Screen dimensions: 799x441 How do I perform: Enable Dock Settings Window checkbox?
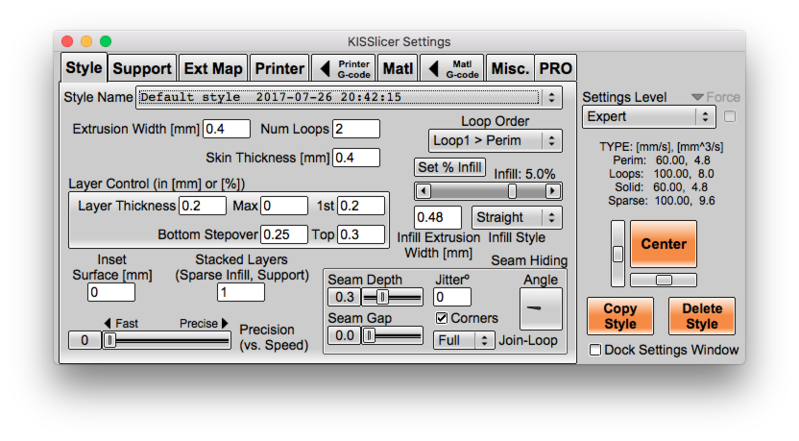[595, 350]
